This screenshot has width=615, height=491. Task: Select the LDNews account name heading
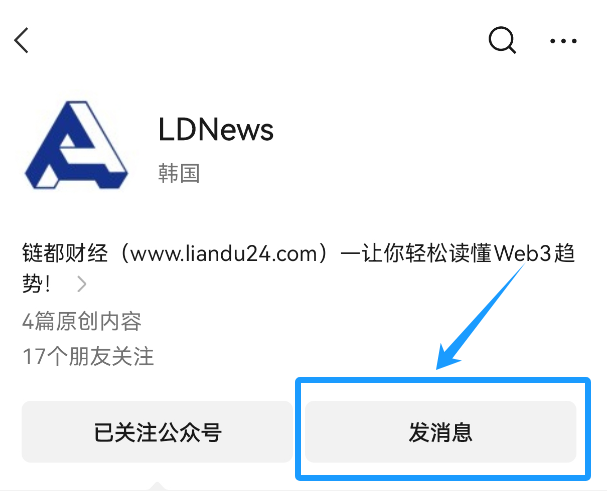[216, 130]
